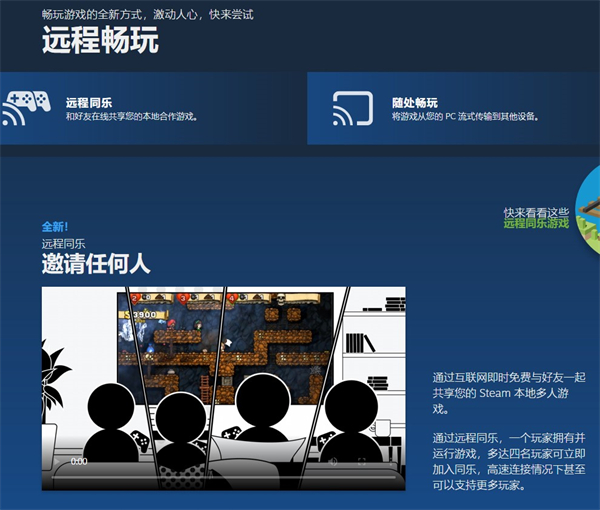
Task: Enter fullscreen mode for the video
Action: (361, 462)
